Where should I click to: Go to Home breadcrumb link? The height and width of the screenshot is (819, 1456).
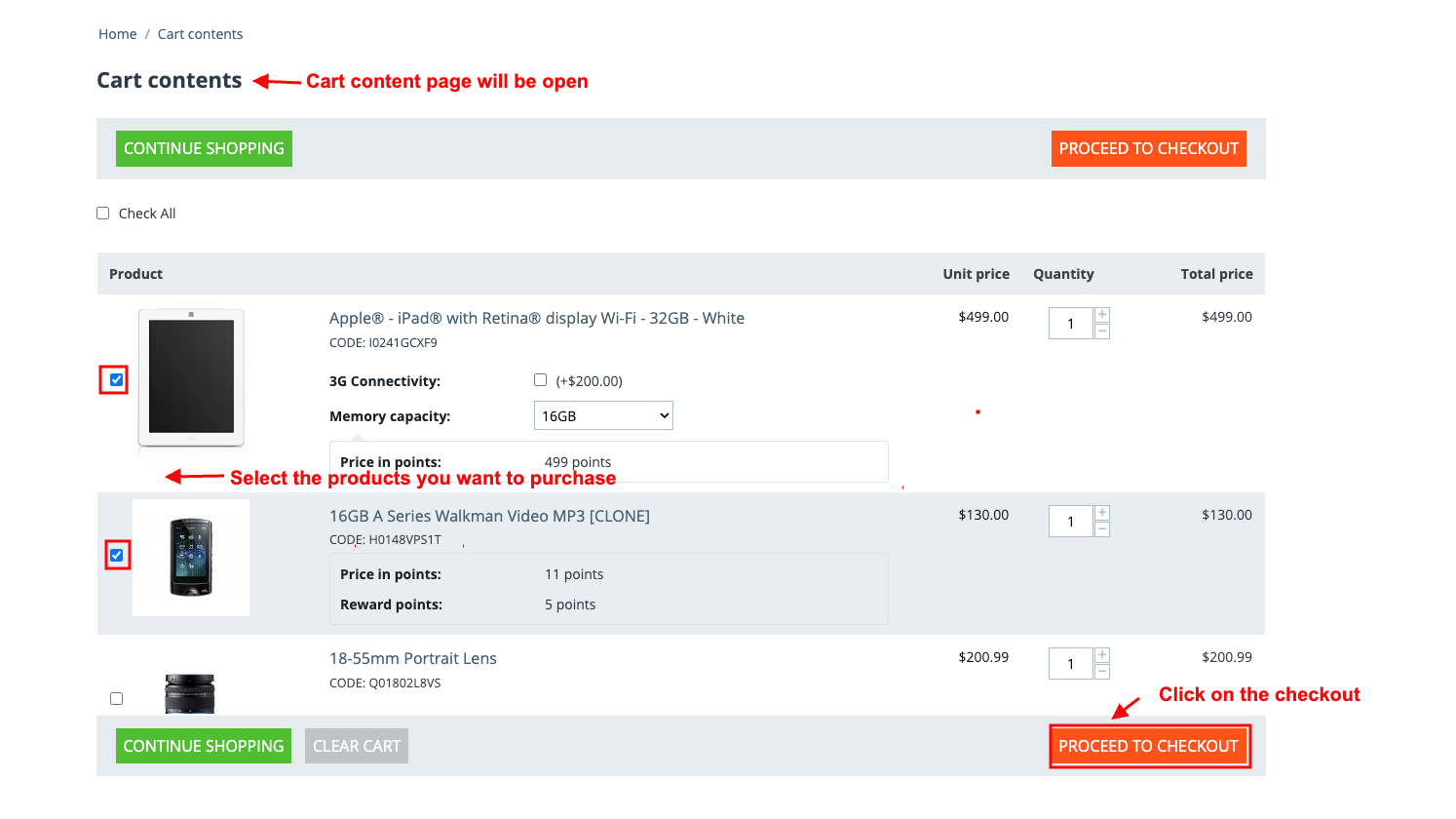click(x=118, y=34)
